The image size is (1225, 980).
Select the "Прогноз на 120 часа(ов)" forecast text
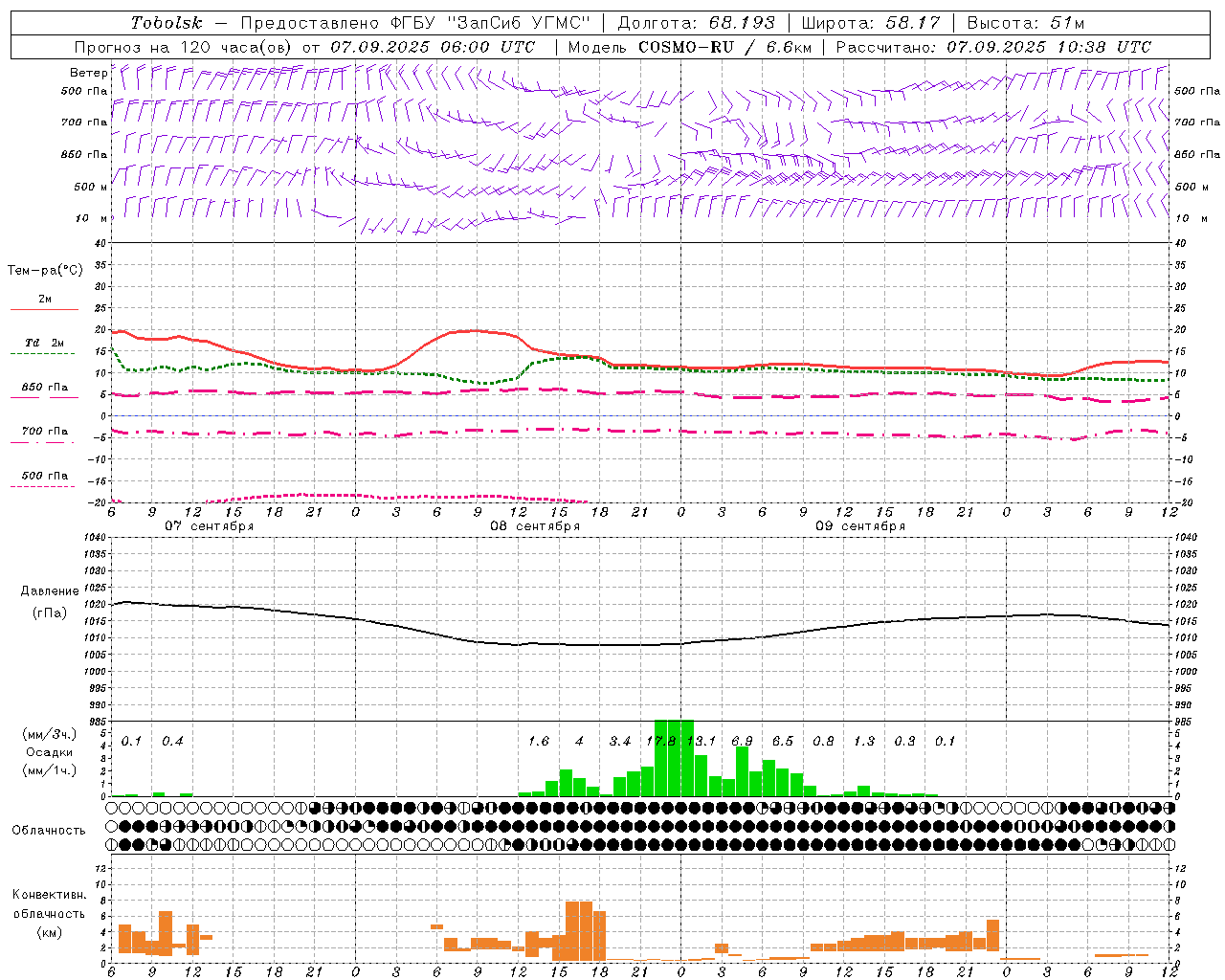pos(184,47)
